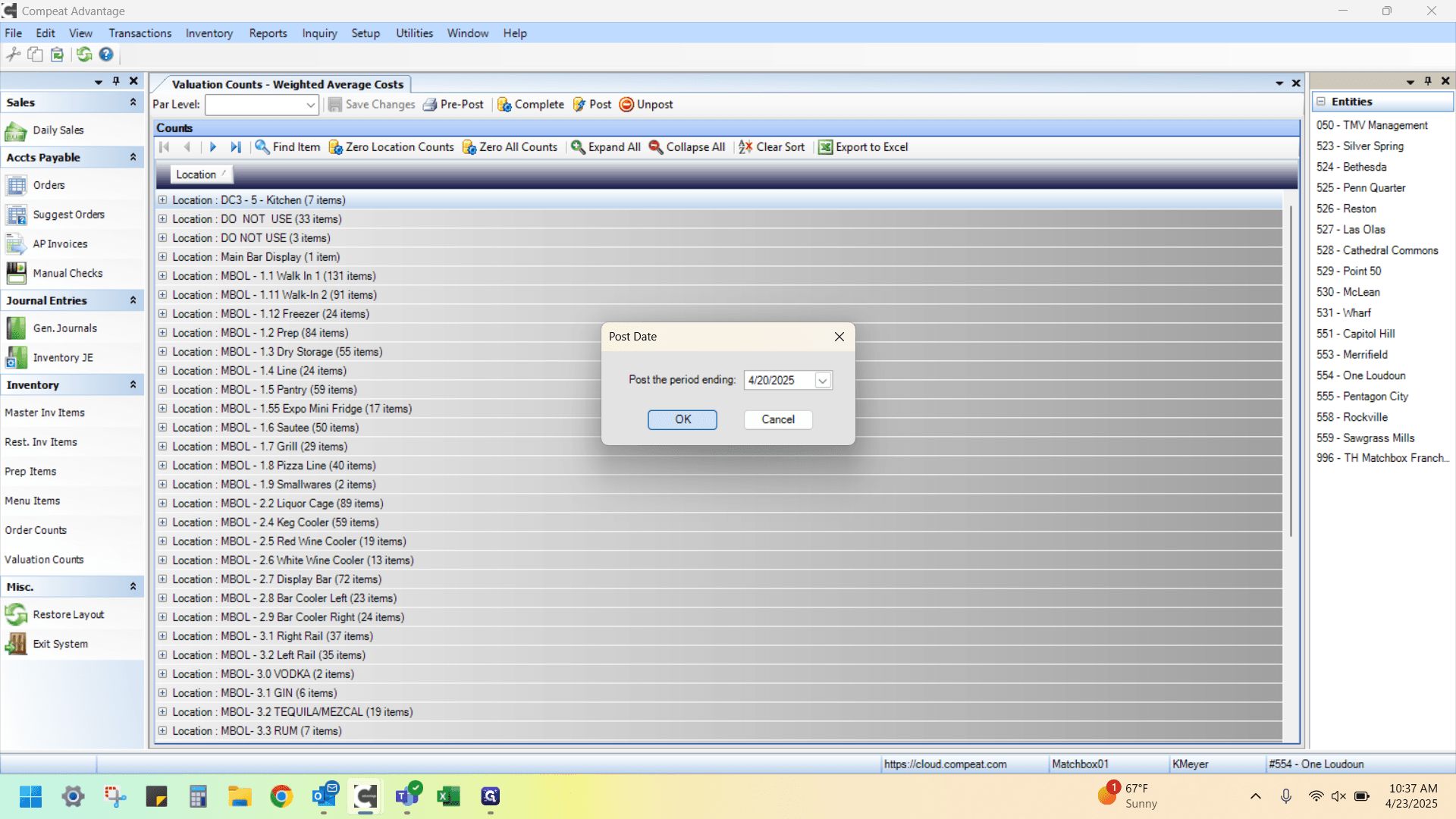Select entity 531 - Wharf
The image size is (1456, 819).
(x=1343, y=312)
